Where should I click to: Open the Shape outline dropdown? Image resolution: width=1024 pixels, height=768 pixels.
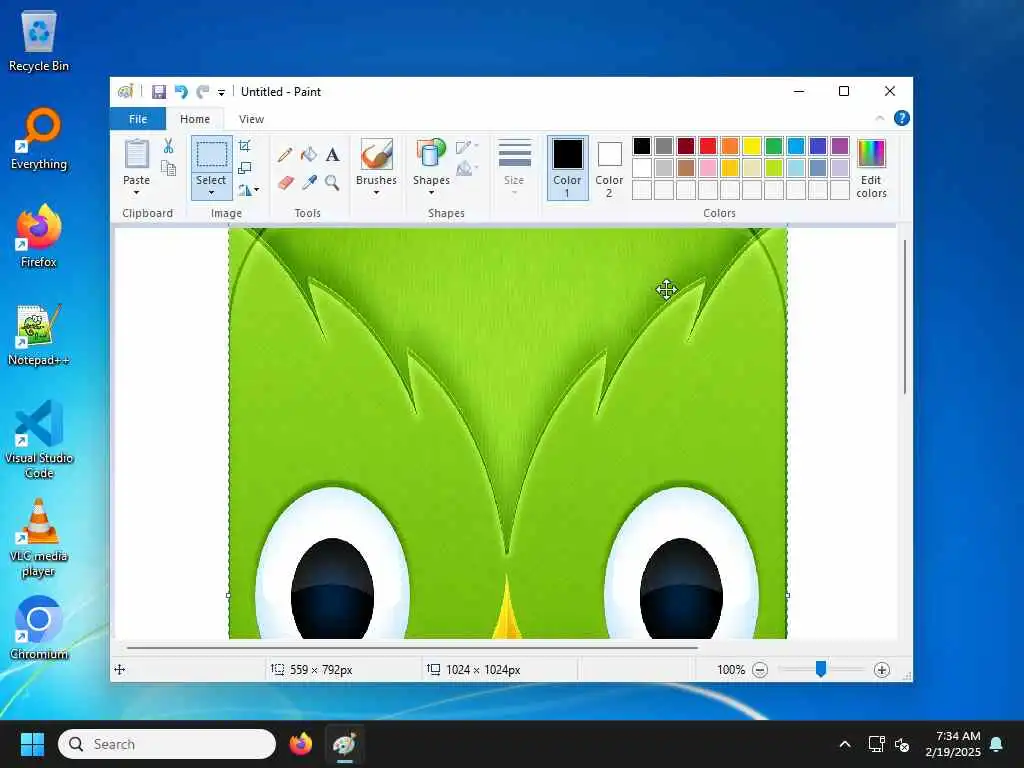[467, 147]
